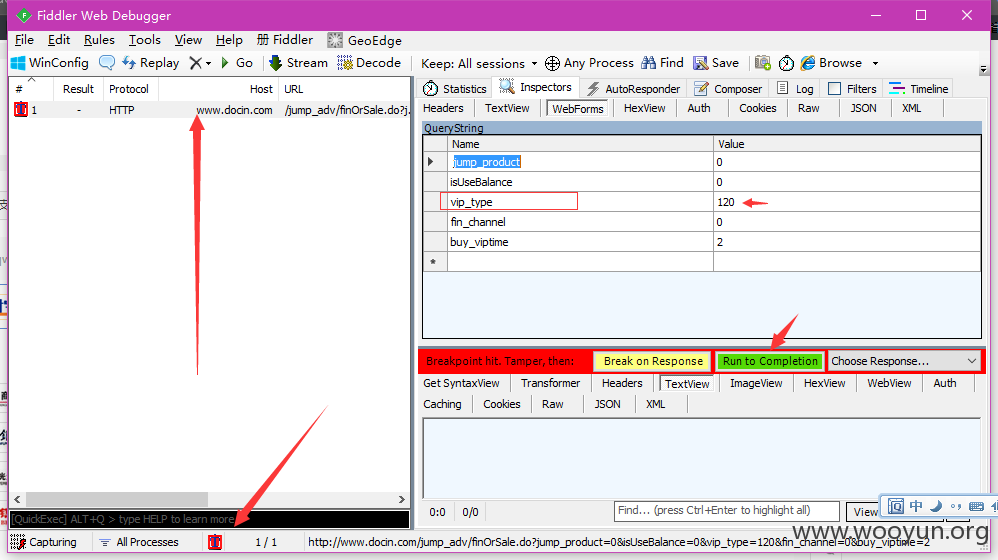
Task: Toggle the Filters tab checkbox
Action: point(834,89)
